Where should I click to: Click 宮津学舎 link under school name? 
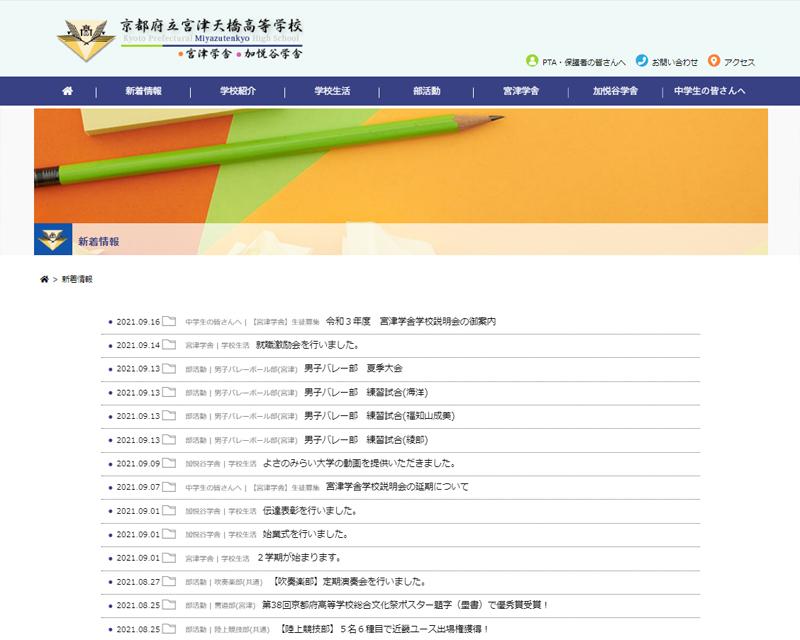pos(208,54)
